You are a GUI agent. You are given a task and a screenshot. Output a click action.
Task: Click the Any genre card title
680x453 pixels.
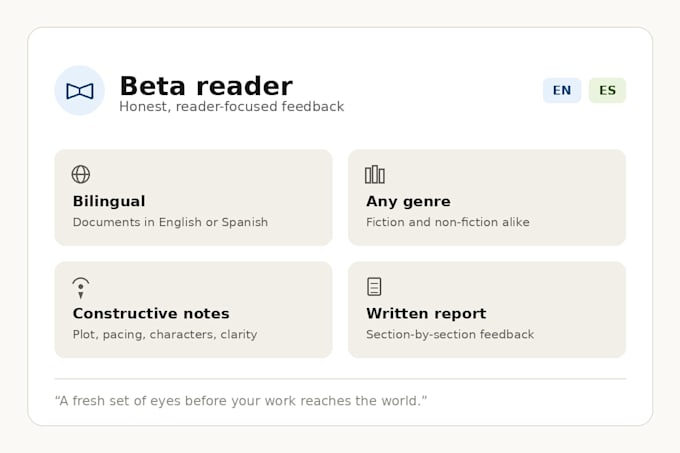408,201
